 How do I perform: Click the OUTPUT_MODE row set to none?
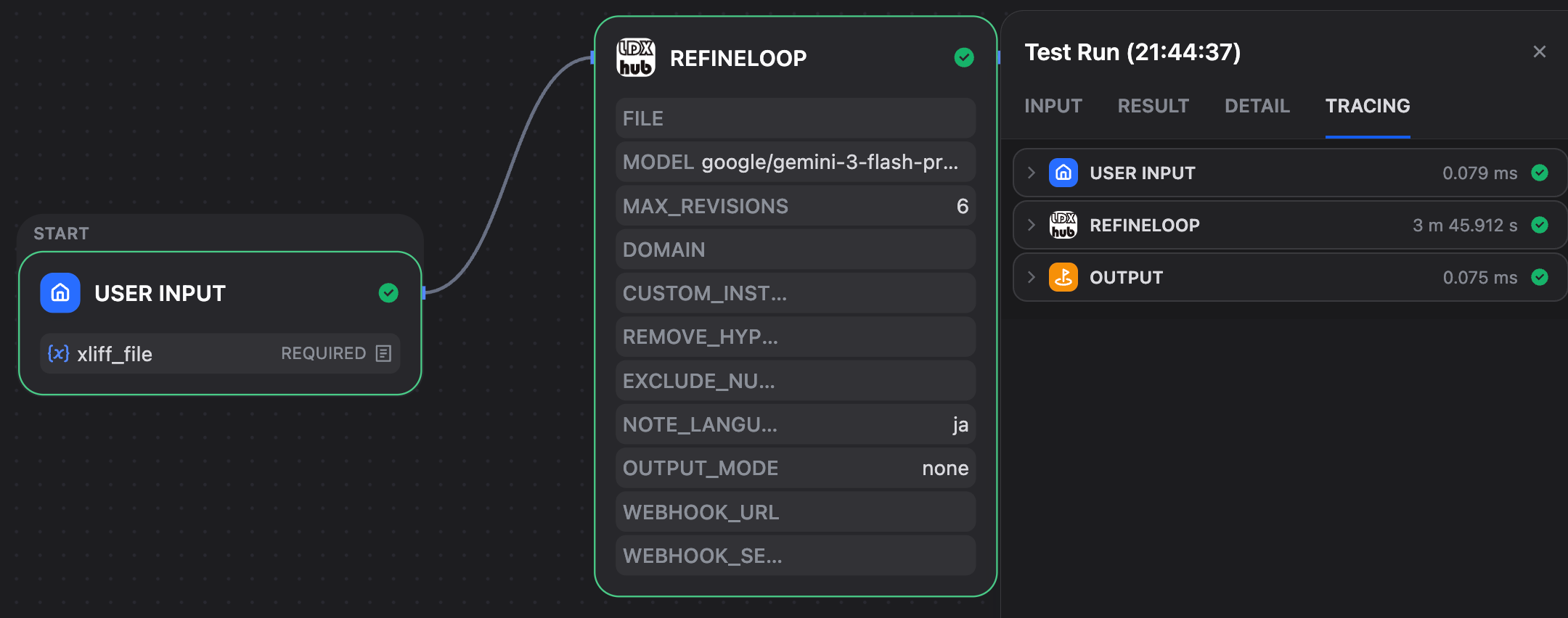click(796, 468)
